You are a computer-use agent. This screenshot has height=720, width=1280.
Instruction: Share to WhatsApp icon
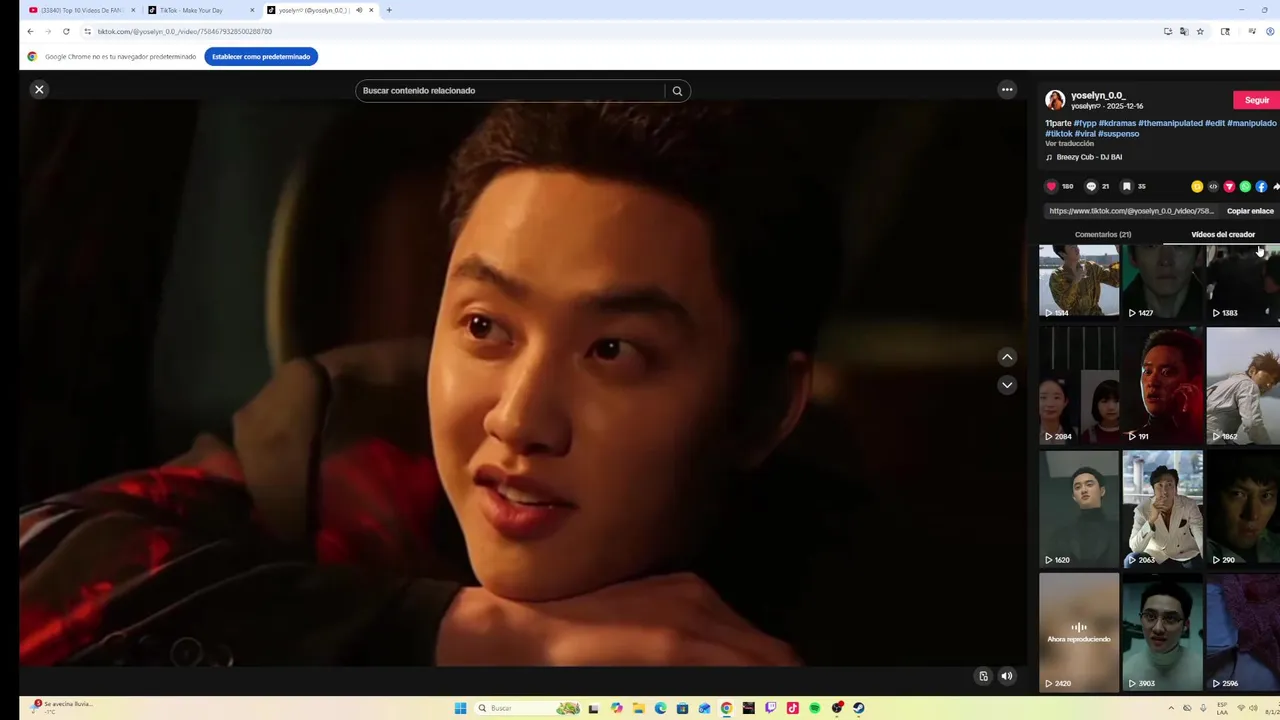pos(1245,186)
